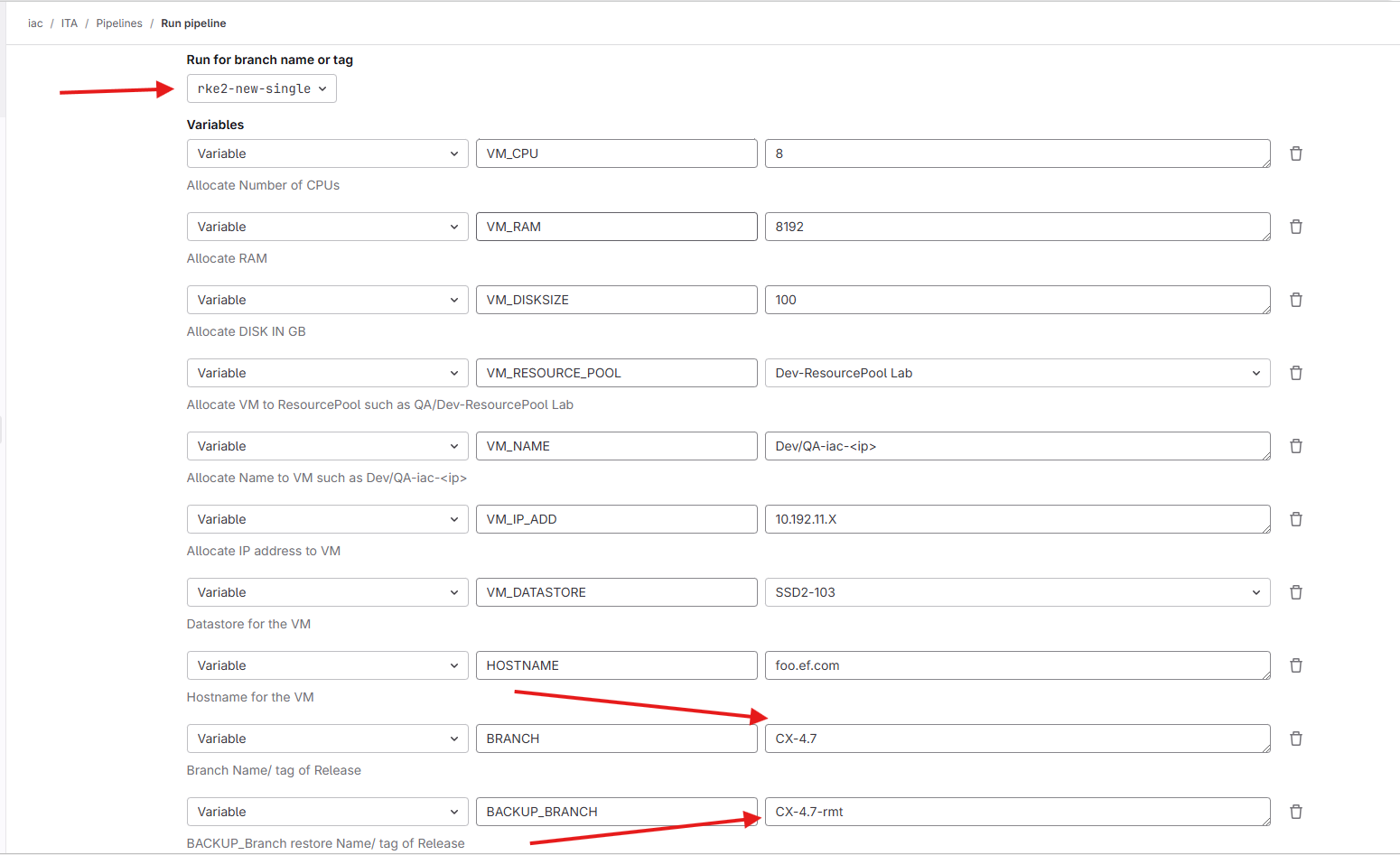
Task: Open the variable type dropdown for VM_CPU
Action: click(327, 153)
